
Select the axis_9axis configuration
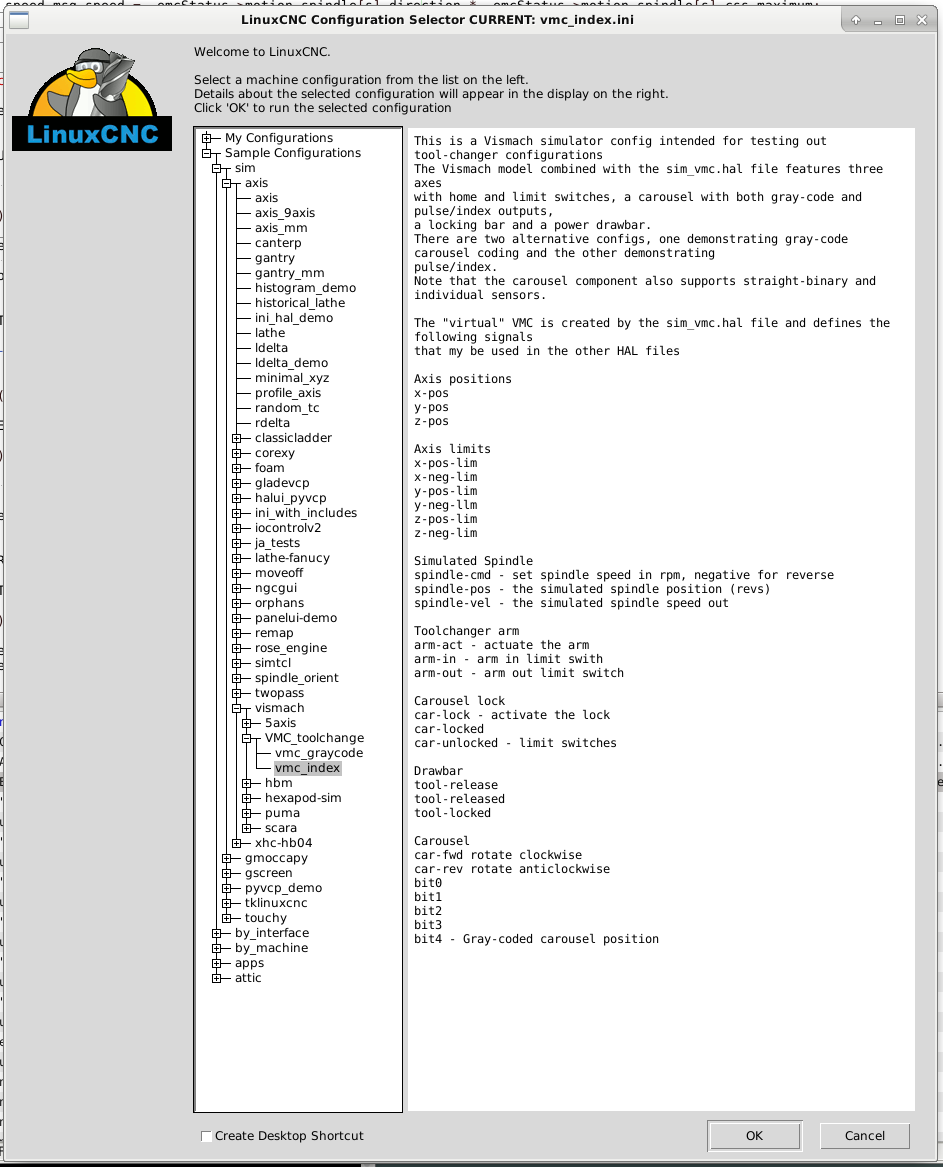pos(284,213)
